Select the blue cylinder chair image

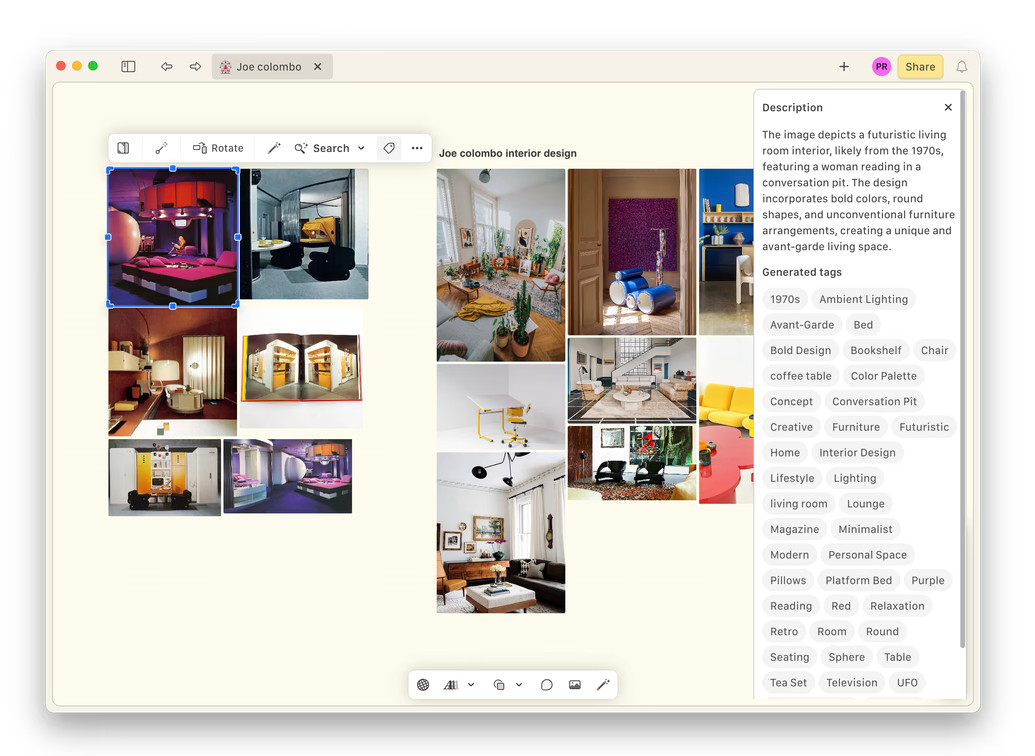point(632,252)
